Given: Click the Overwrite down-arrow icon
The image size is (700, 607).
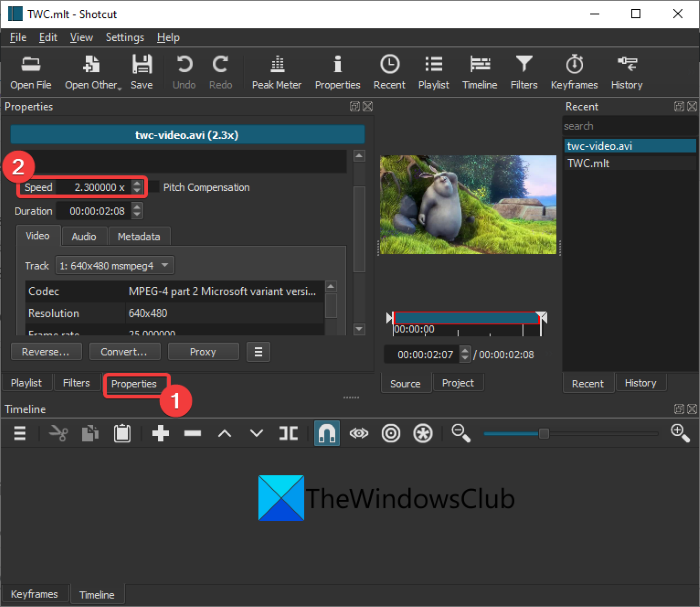Looking at the screenshot, I should 256,433.
